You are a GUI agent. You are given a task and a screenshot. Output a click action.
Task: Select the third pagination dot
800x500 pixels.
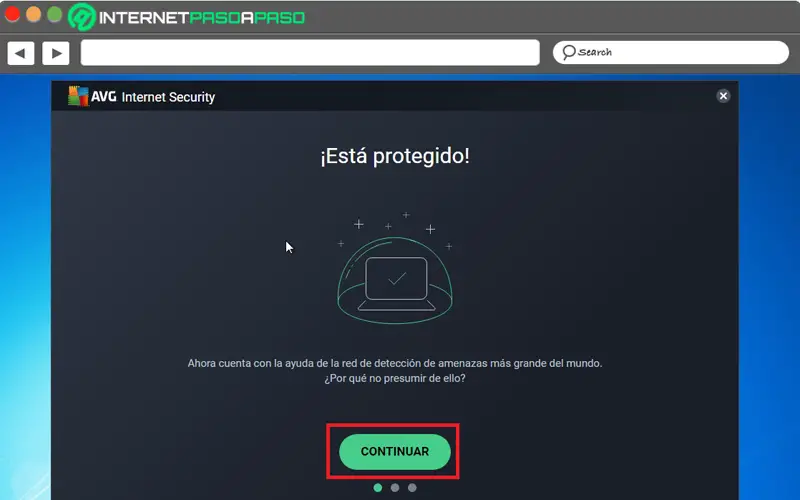point(412,488)
